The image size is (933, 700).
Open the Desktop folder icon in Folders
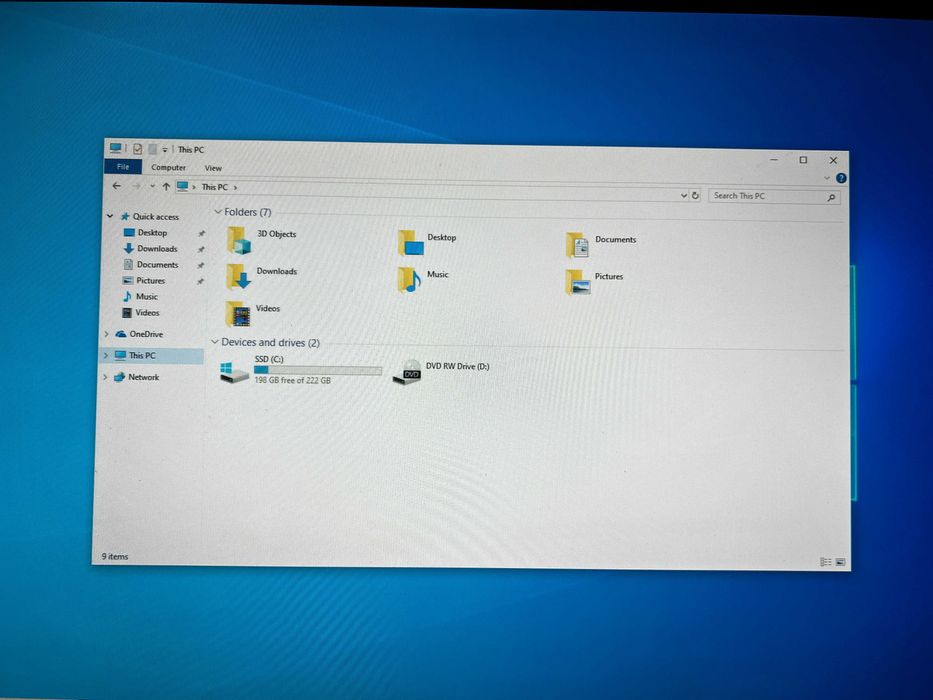point(411,243)
